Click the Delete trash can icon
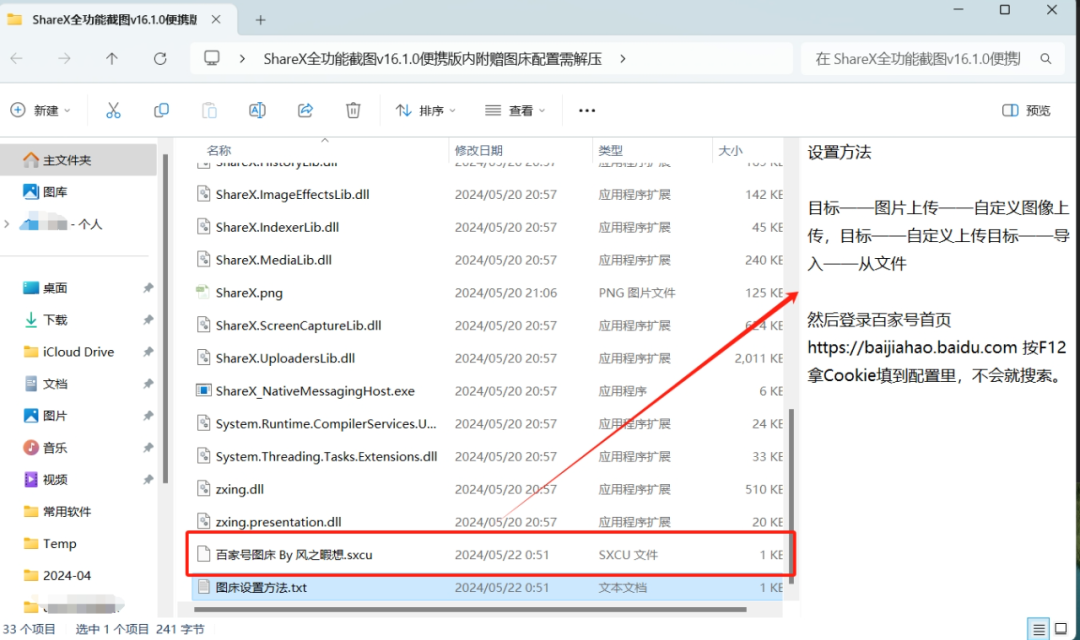The width and height of the screenshot is (1080, 640). [x=353, y=110]
